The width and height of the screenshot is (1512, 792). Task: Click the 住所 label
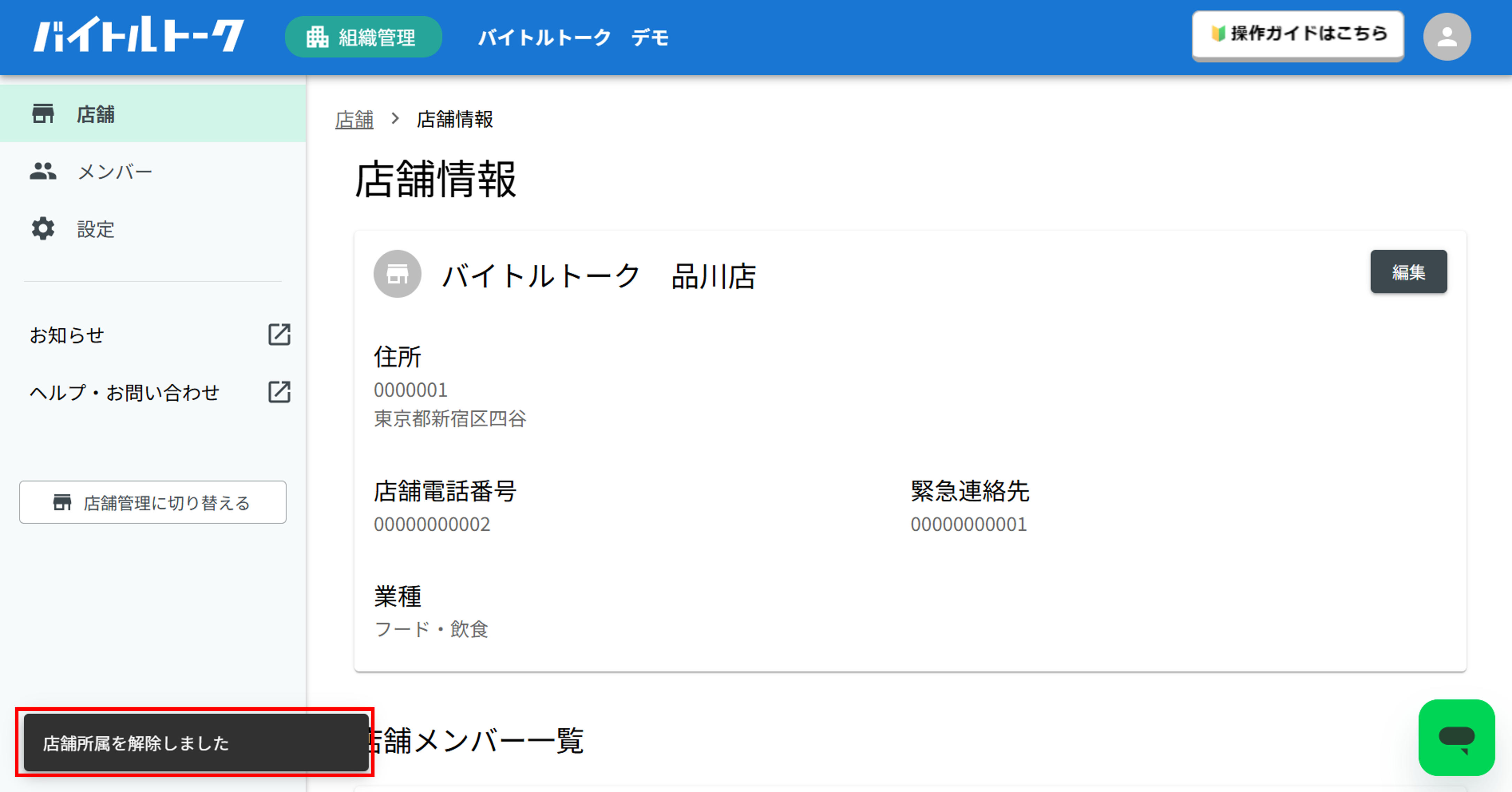click(398, 357)
